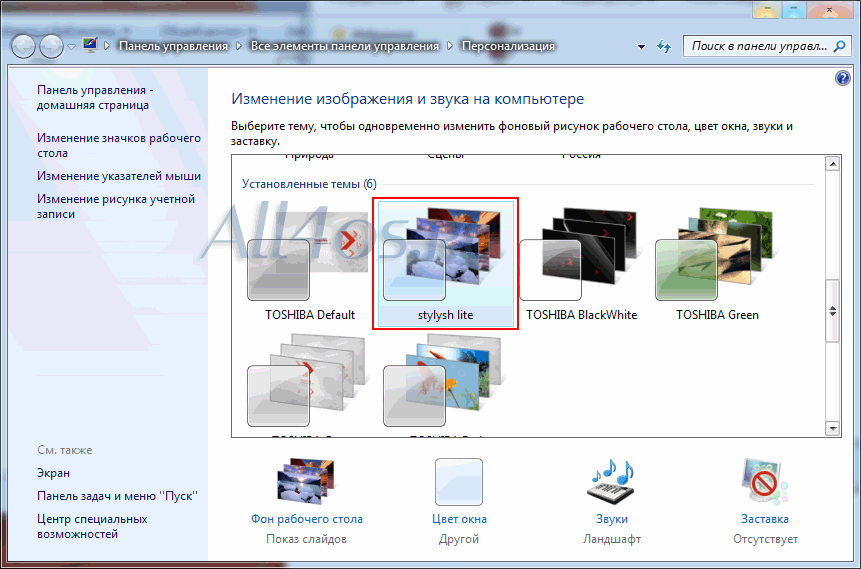Click the Установленные темы (6) group header

tap(309, 184)
